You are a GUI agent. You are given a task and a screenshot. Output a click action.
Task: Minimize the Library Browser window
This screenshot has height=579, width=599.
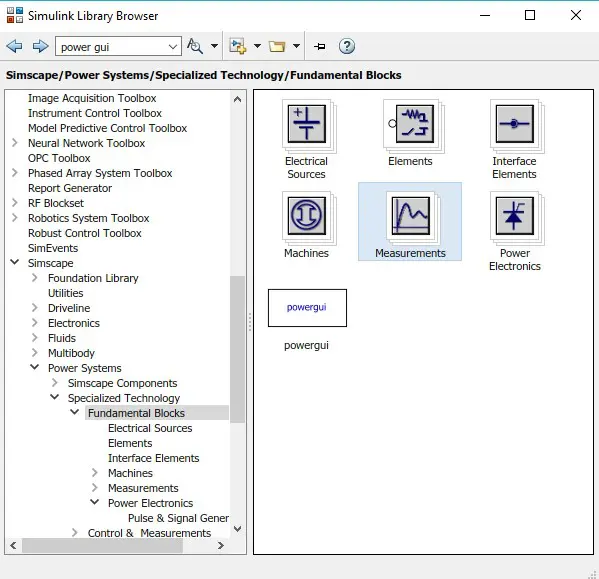tap(485, 15)
